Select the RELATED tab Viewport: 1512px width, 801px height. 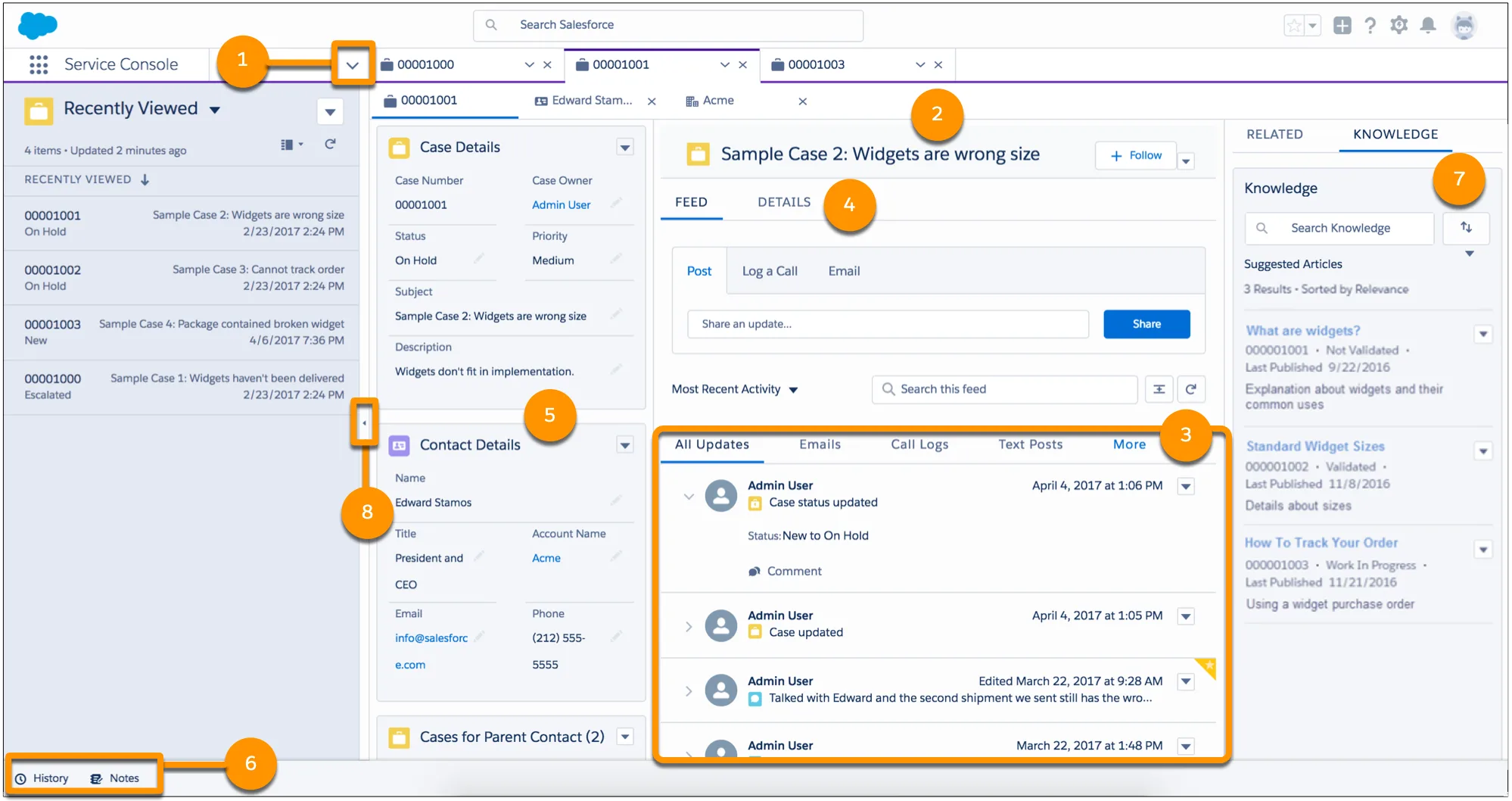(1274, 134)
